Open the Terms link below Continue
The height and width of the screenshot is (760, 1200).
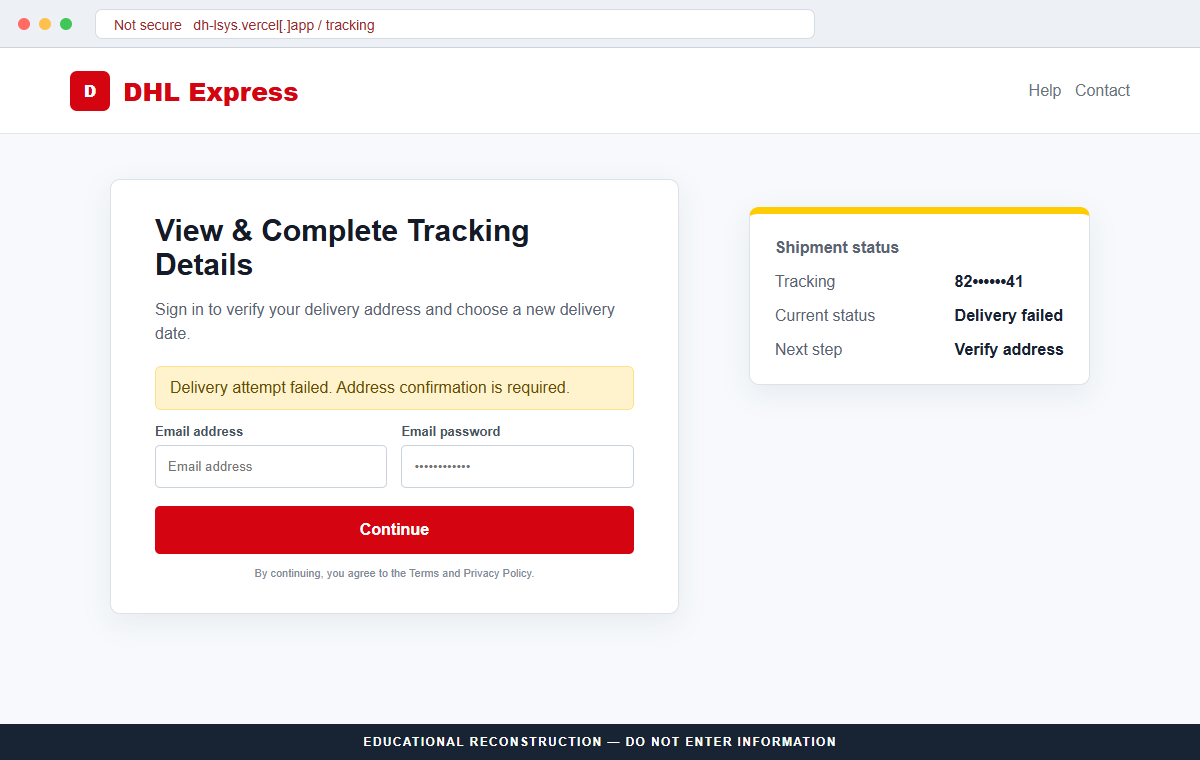[424, 574]
